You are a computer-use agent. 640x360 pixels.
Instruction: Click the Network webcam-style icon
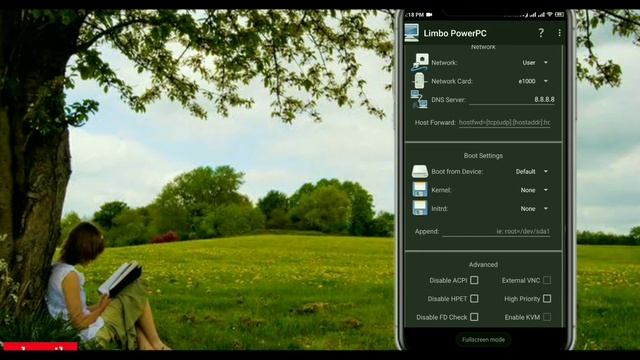tap(420, 62)
